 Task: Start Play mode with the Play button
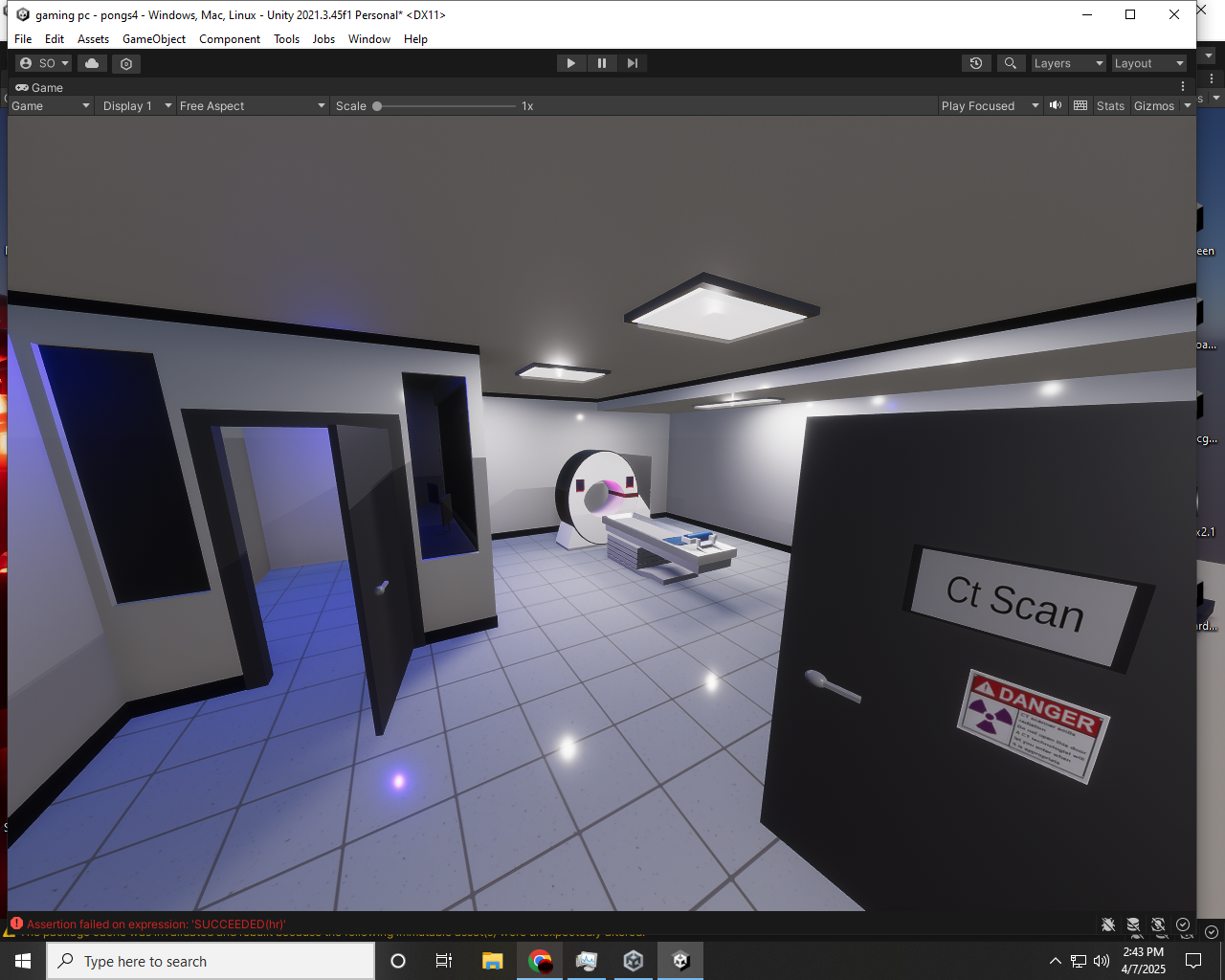coord(570,62)
